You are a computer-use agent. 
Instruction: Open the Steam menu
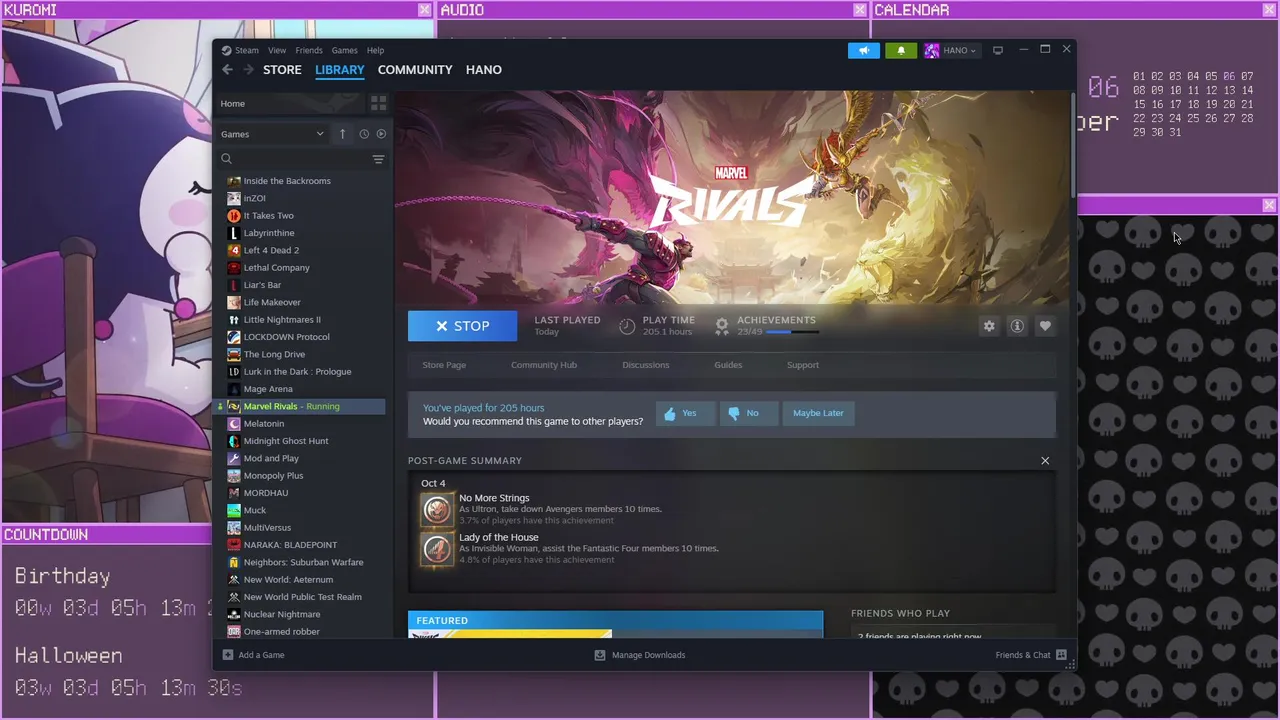click(240, 50)
